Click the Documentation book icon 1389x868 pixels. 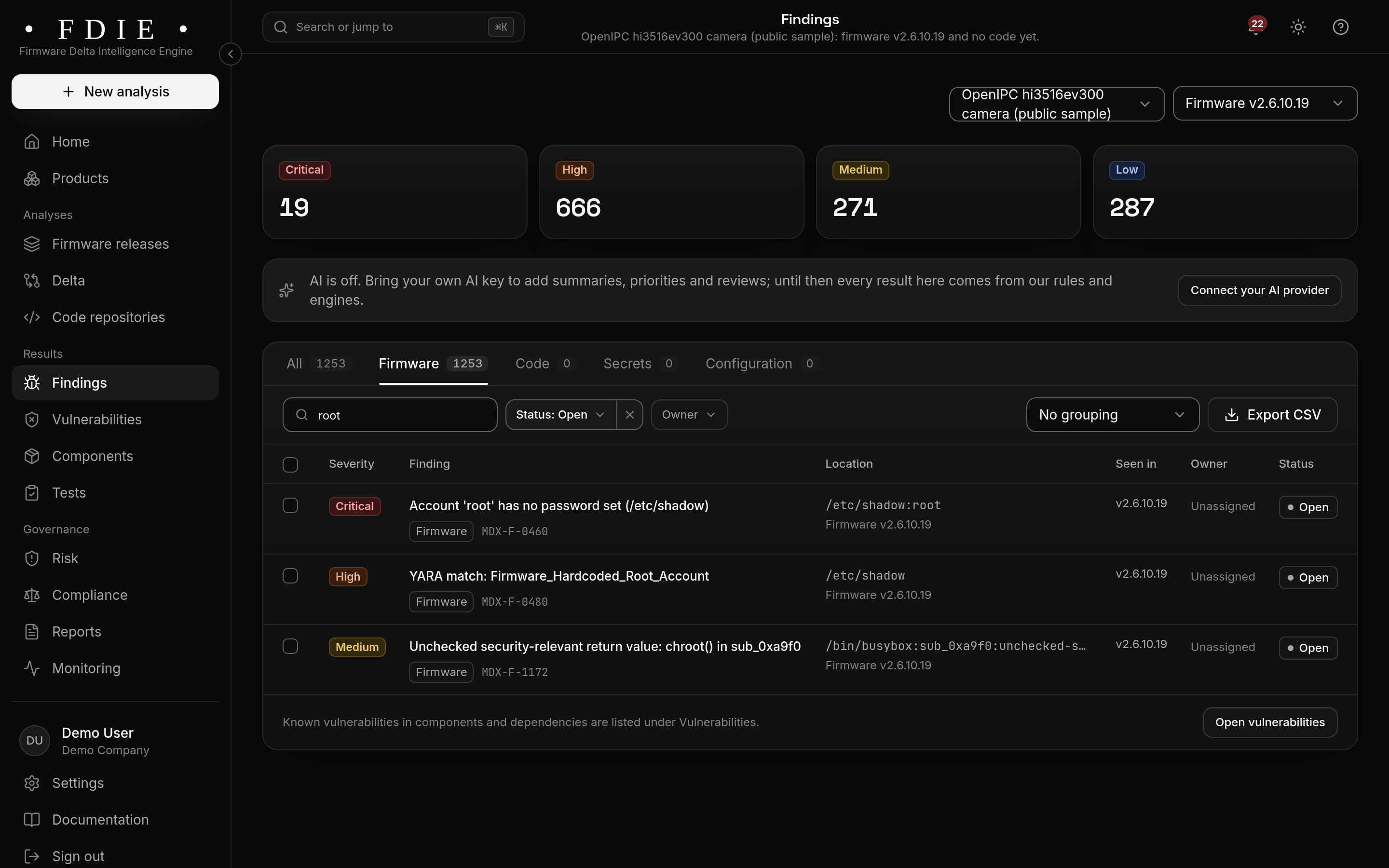pos(32,820)
